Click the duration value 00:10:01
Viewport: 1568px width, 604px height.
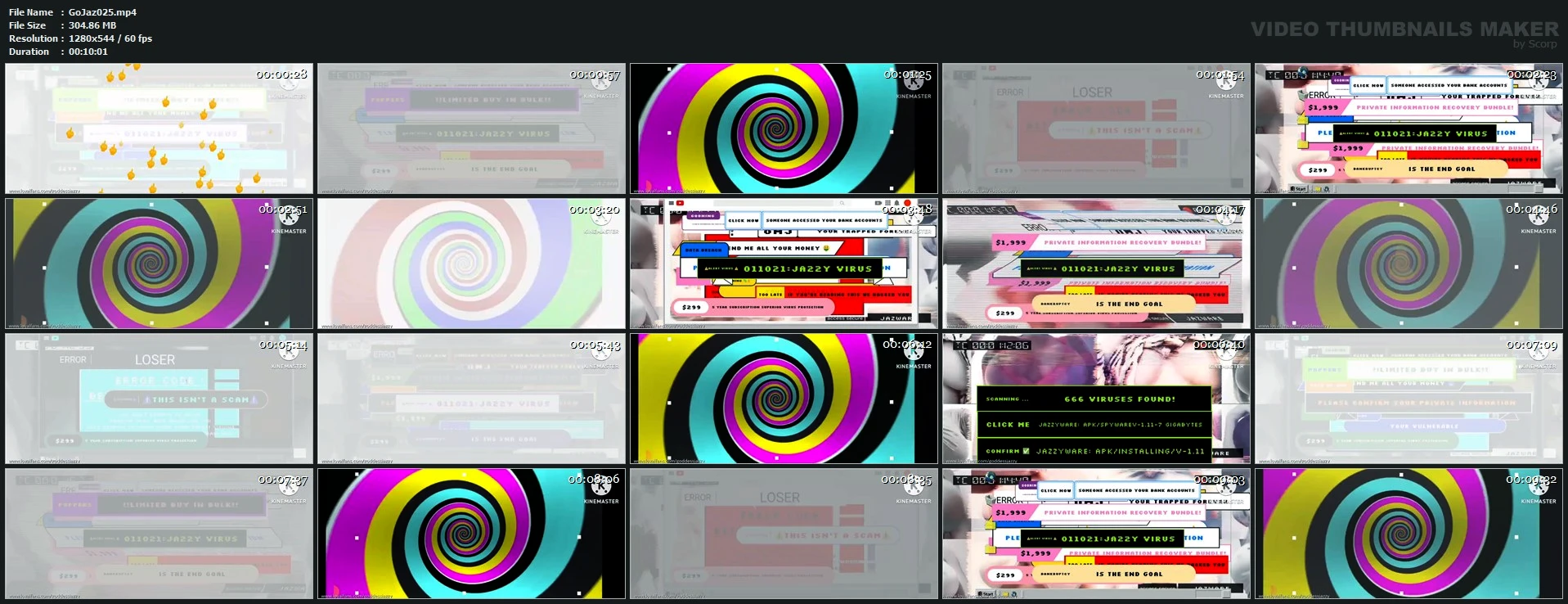(88, 52)
